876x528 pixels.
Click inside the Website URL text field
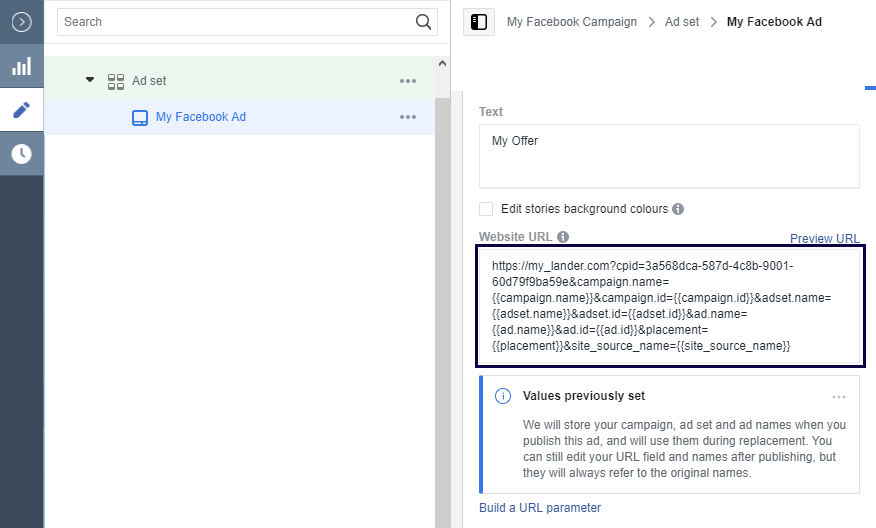(x=670, y=306)
